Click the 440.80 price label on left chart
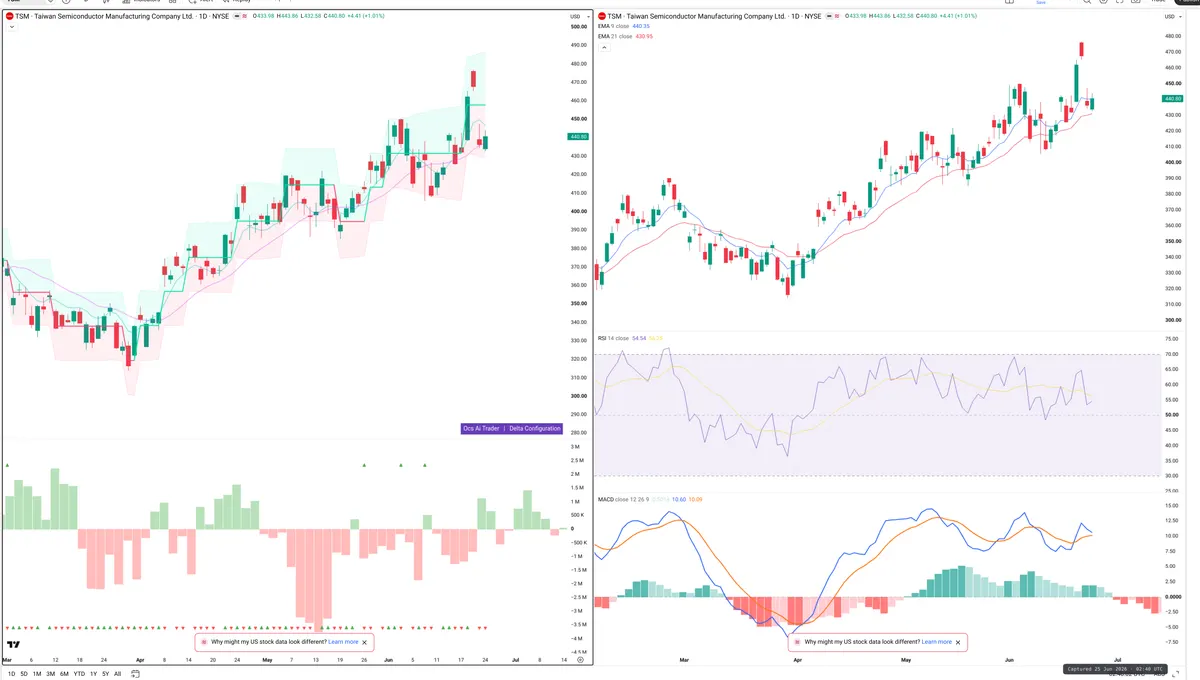 578,136
